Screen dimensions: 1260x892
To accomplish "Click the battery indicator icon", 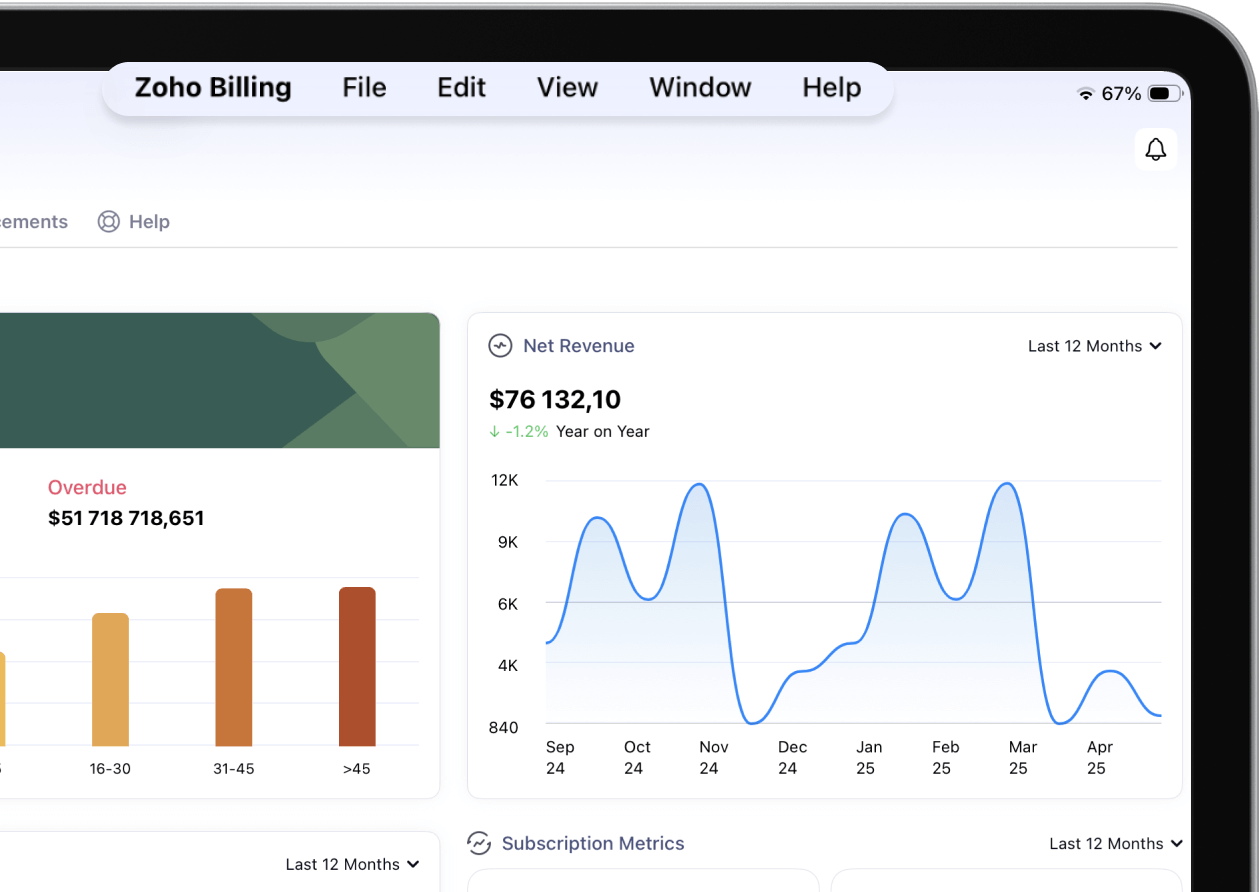I will click(x=1164, y=94).
